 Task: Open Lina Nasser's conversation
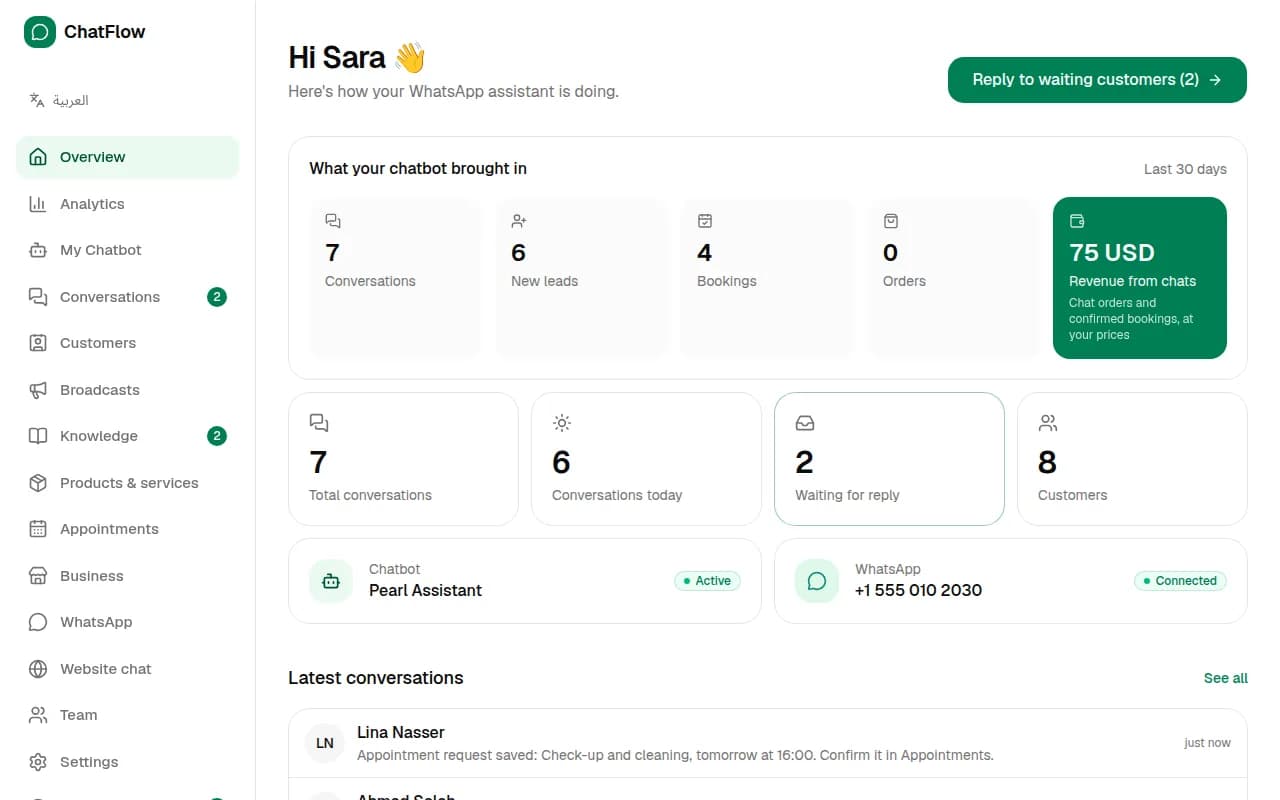768,743
